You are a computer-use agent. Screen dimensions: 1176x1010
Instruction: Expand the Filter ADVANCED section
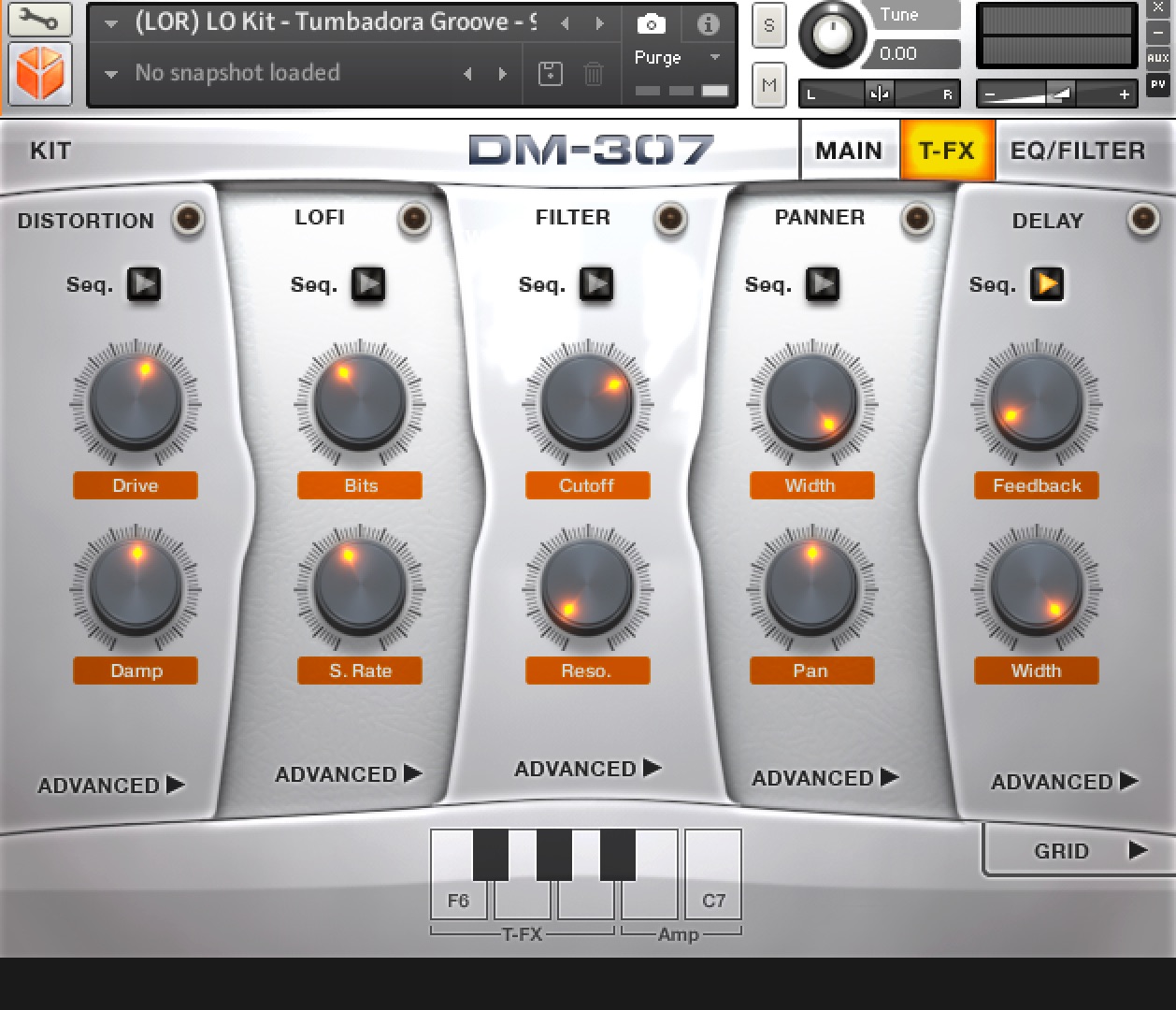[x=587, y=769]
